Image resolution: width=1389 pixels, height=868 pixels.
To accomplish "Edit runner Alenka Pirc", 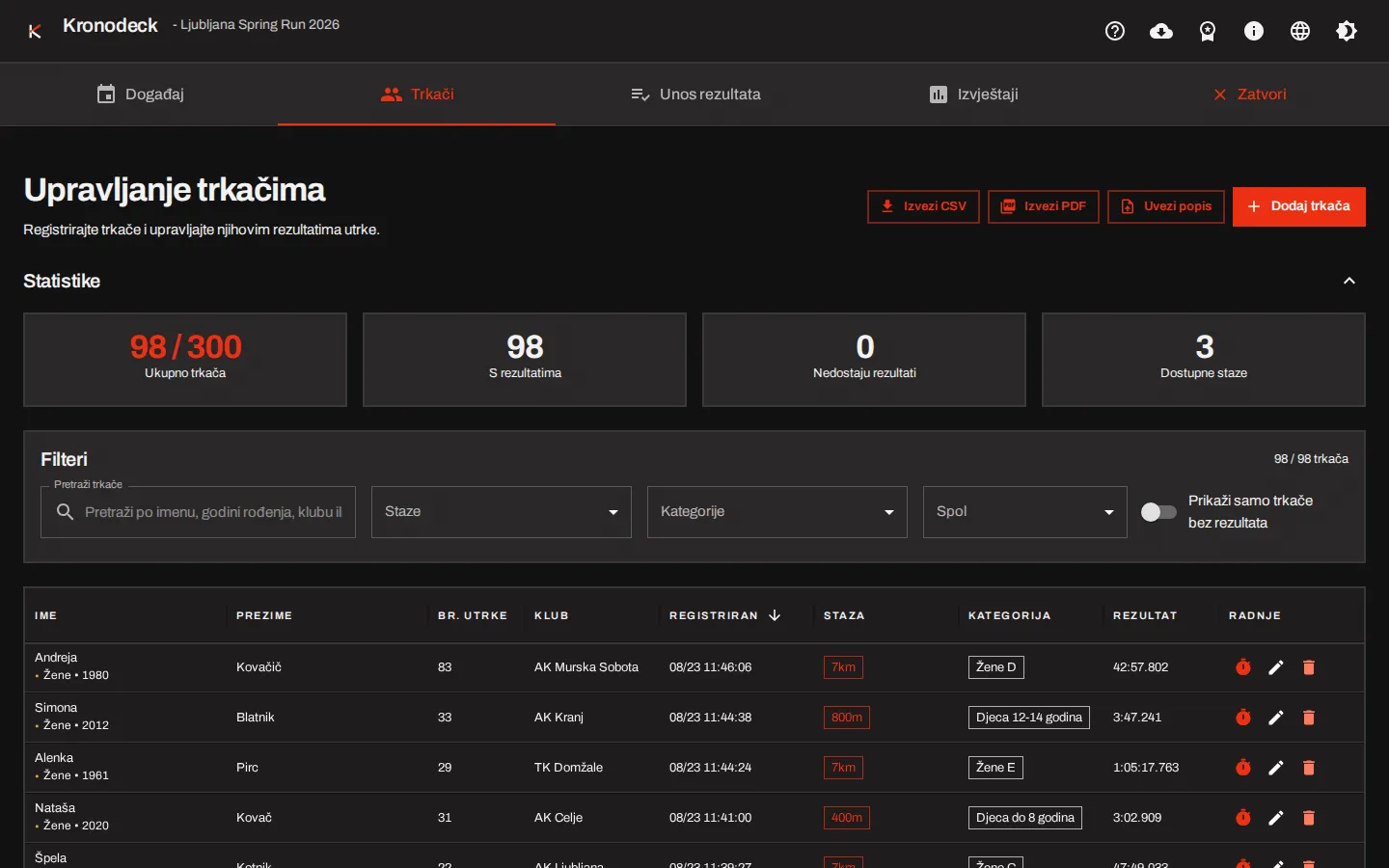I will point(1276,768).
